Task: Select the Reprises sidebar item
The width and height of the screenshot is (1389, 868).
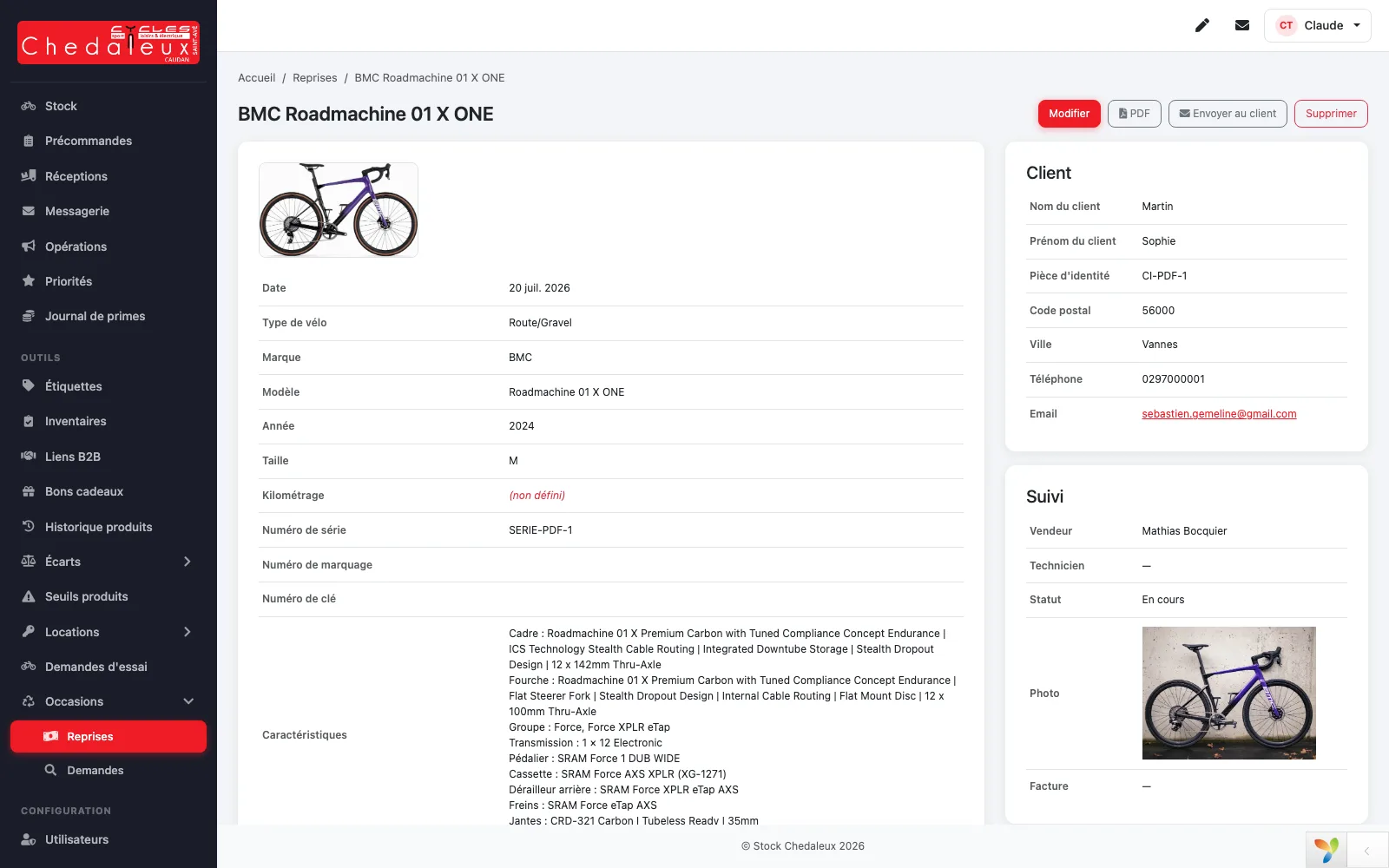Action: [109, 736]
